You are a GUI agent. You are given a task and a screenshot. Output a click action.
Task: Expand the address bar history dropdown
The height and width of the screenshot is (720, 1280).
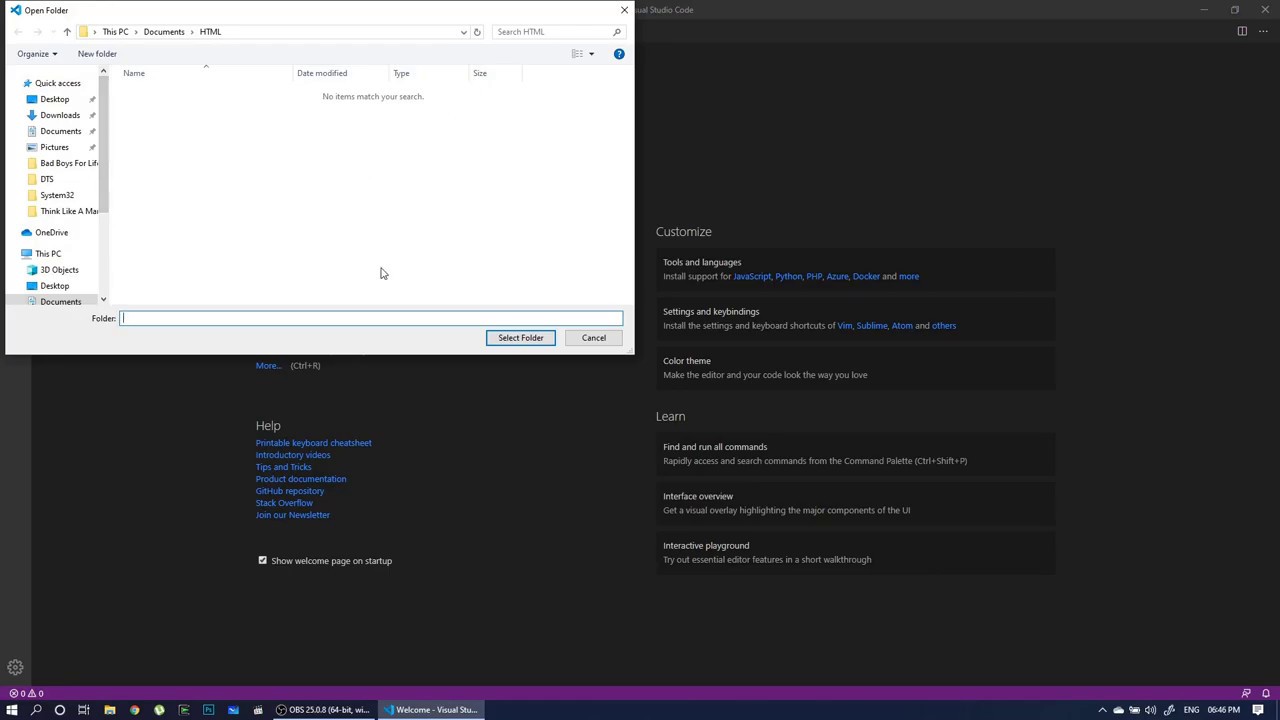pyautogui.click(x=463, y=32)
